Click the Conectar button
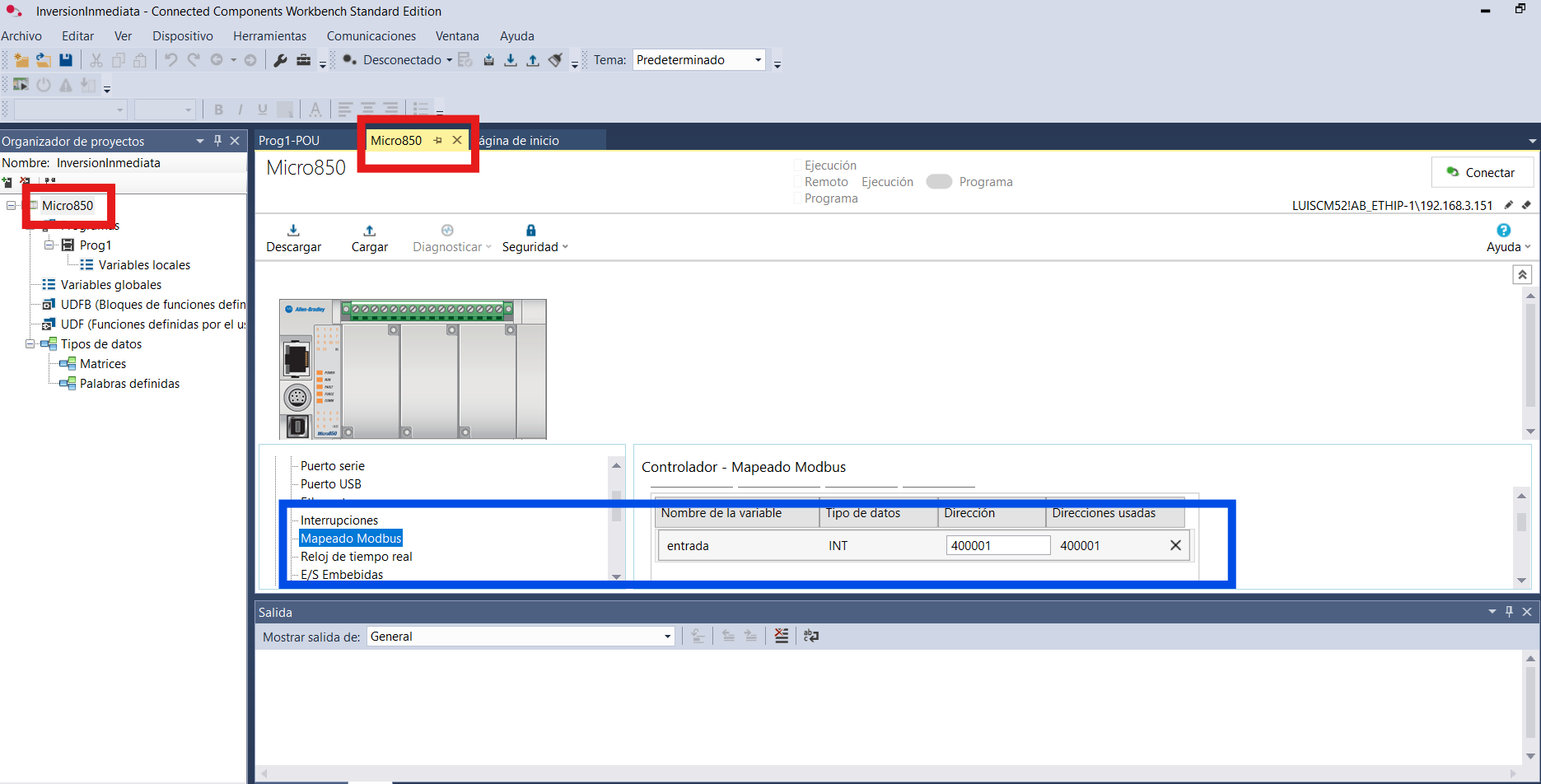The height and width of the screenshot is (784, 1541). click(1482, 172)
